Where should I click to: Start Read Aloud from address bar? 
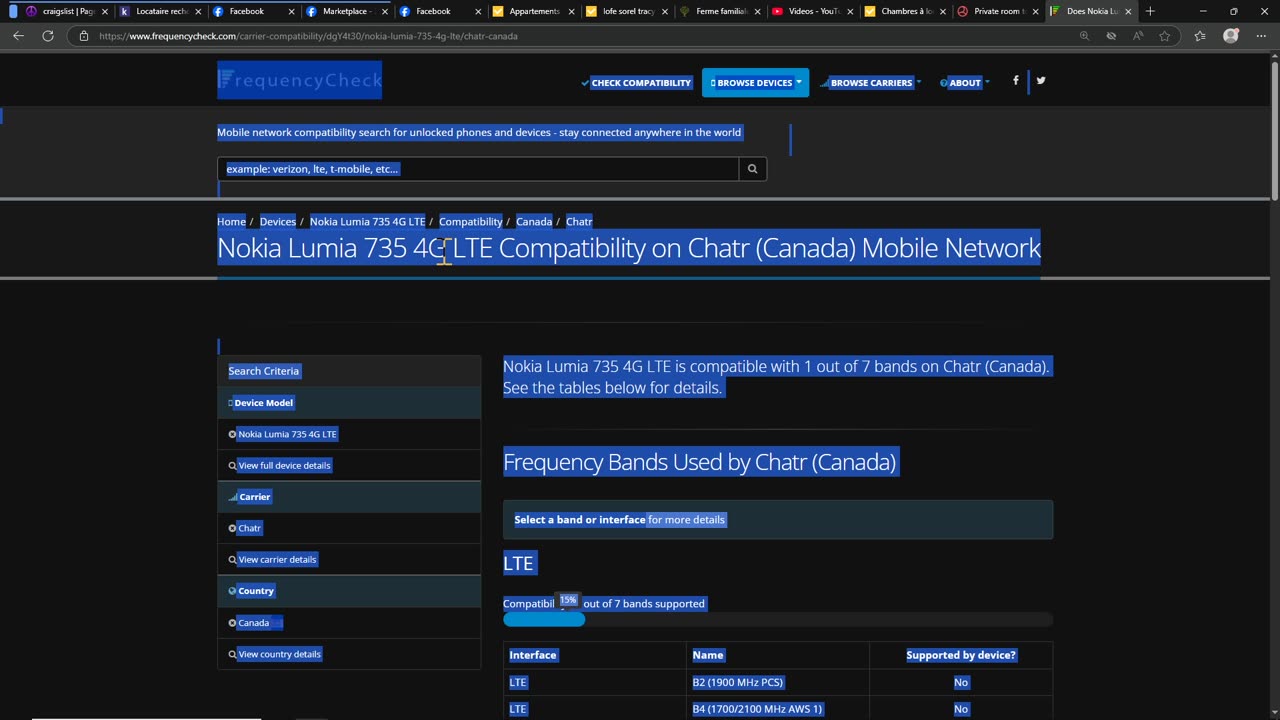pyautogui.click(x=1138, y=36)
